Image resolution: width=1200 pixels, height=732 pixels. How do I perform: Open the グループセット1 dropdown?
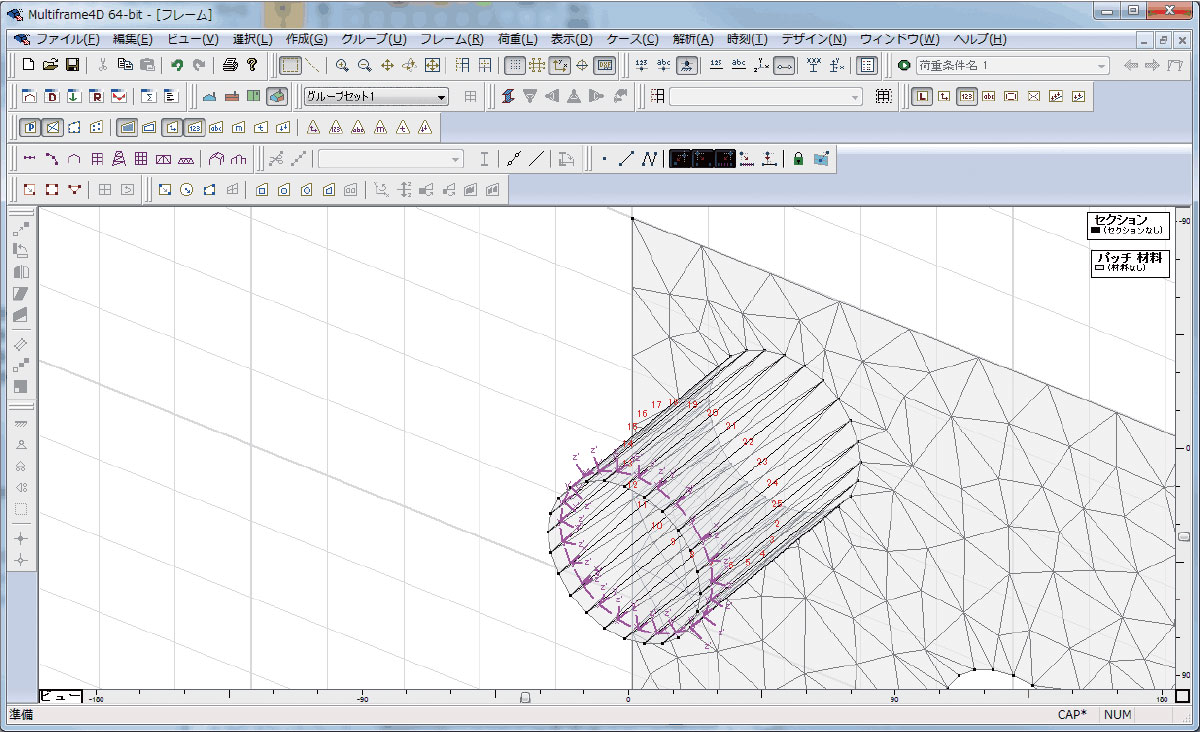pos(441,97)
